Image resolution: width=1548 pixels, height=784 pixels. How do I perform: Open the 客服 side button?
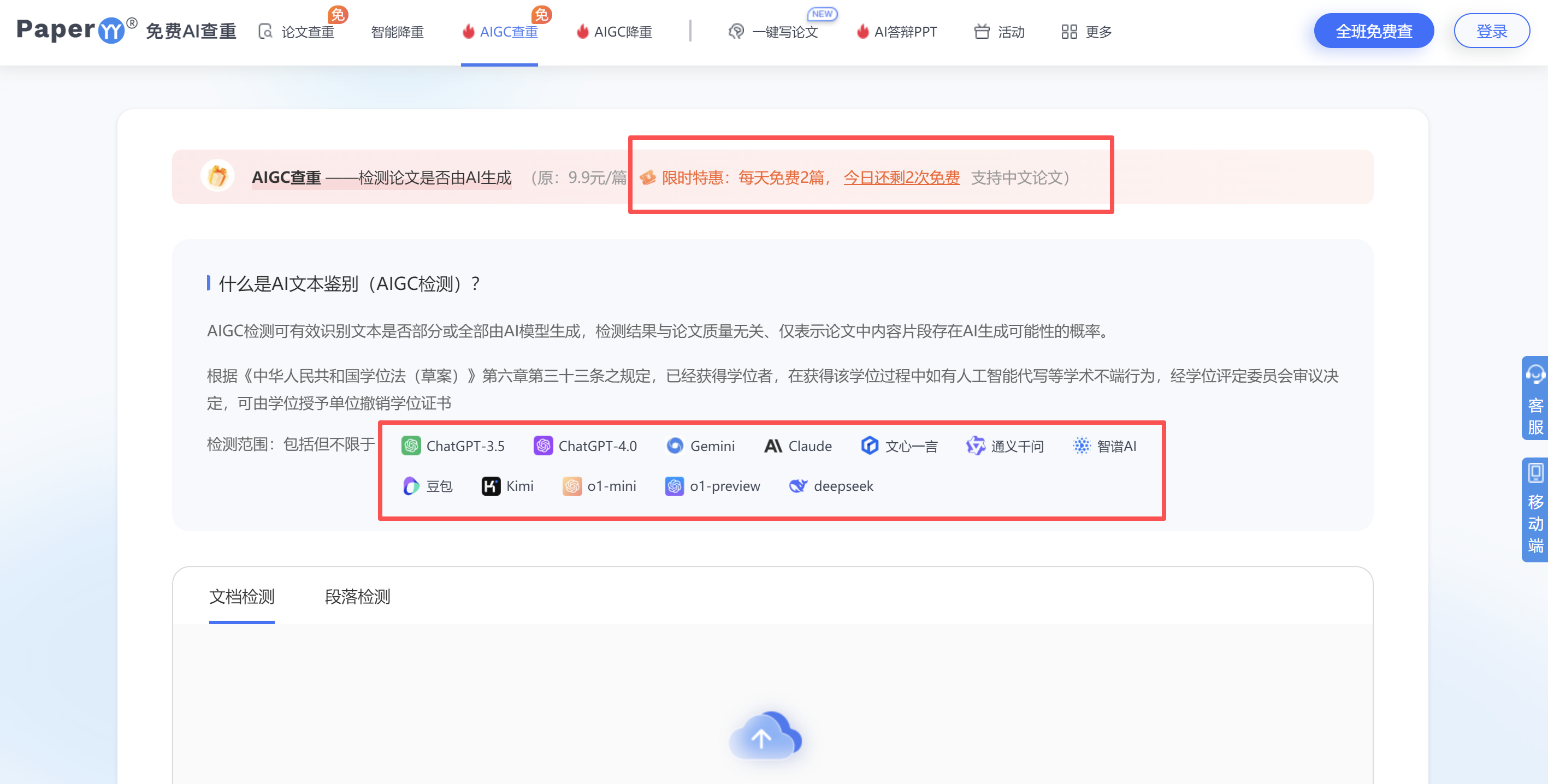[1535, 399]
